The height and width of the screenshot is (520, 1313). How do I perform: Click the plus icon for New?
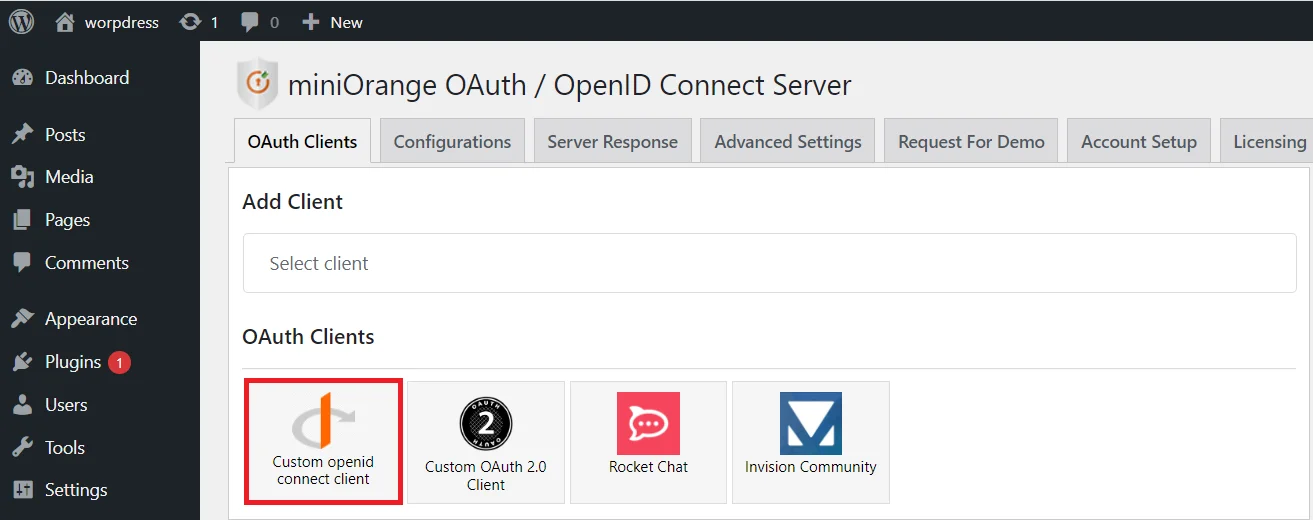(x=311, y=21)
